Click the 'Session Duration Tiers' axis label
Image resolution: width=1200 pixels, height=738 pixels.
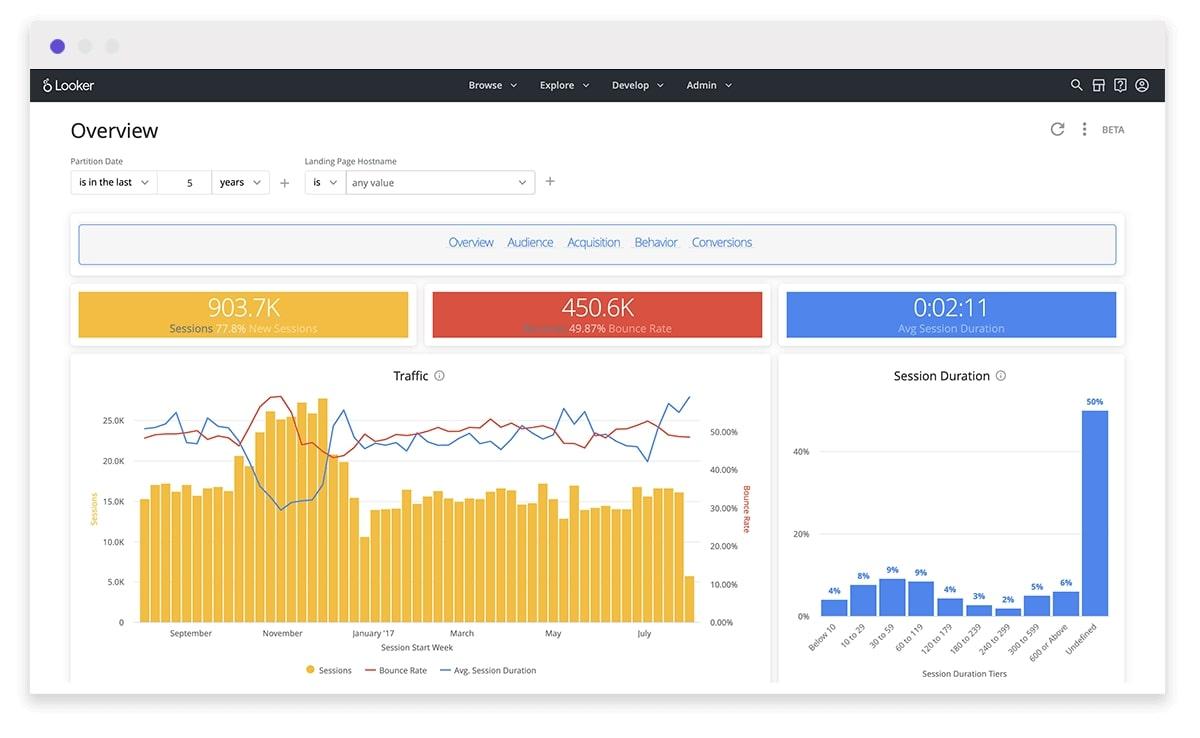964,674
